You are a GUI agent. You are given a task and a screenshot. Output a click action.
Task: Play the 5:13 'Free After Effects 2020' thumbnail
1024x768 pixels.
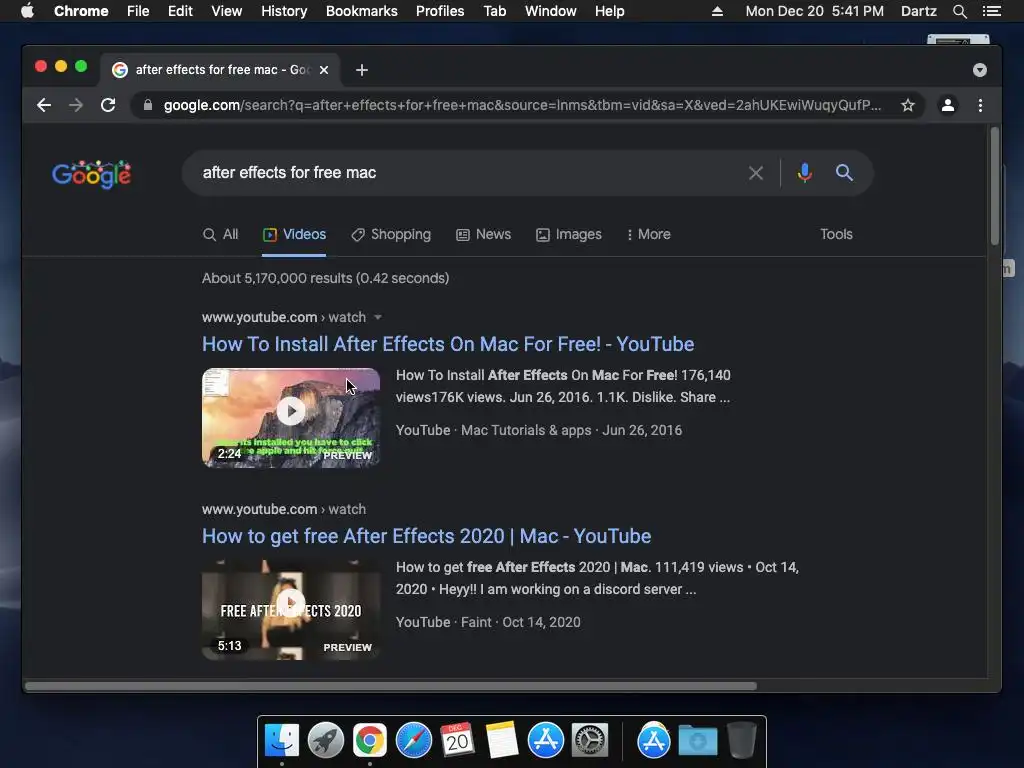291,610
